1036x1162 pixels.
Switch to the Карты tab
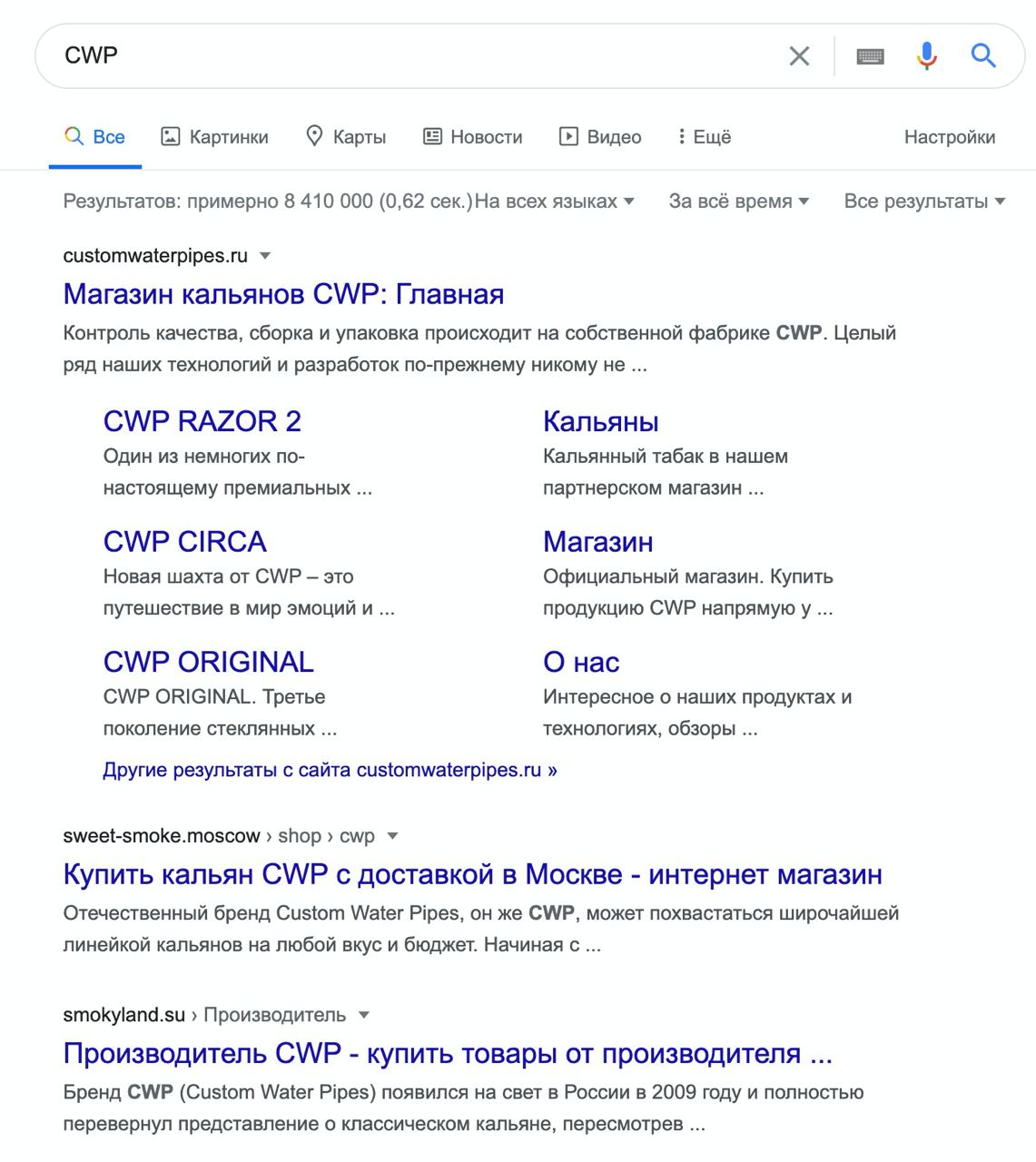(346, 137)
